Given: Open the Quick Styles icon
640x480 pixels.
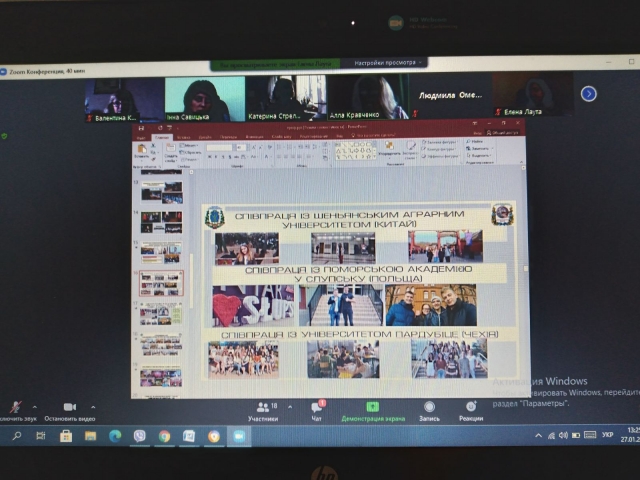Looking at the screenshot, I should (410, 146).
